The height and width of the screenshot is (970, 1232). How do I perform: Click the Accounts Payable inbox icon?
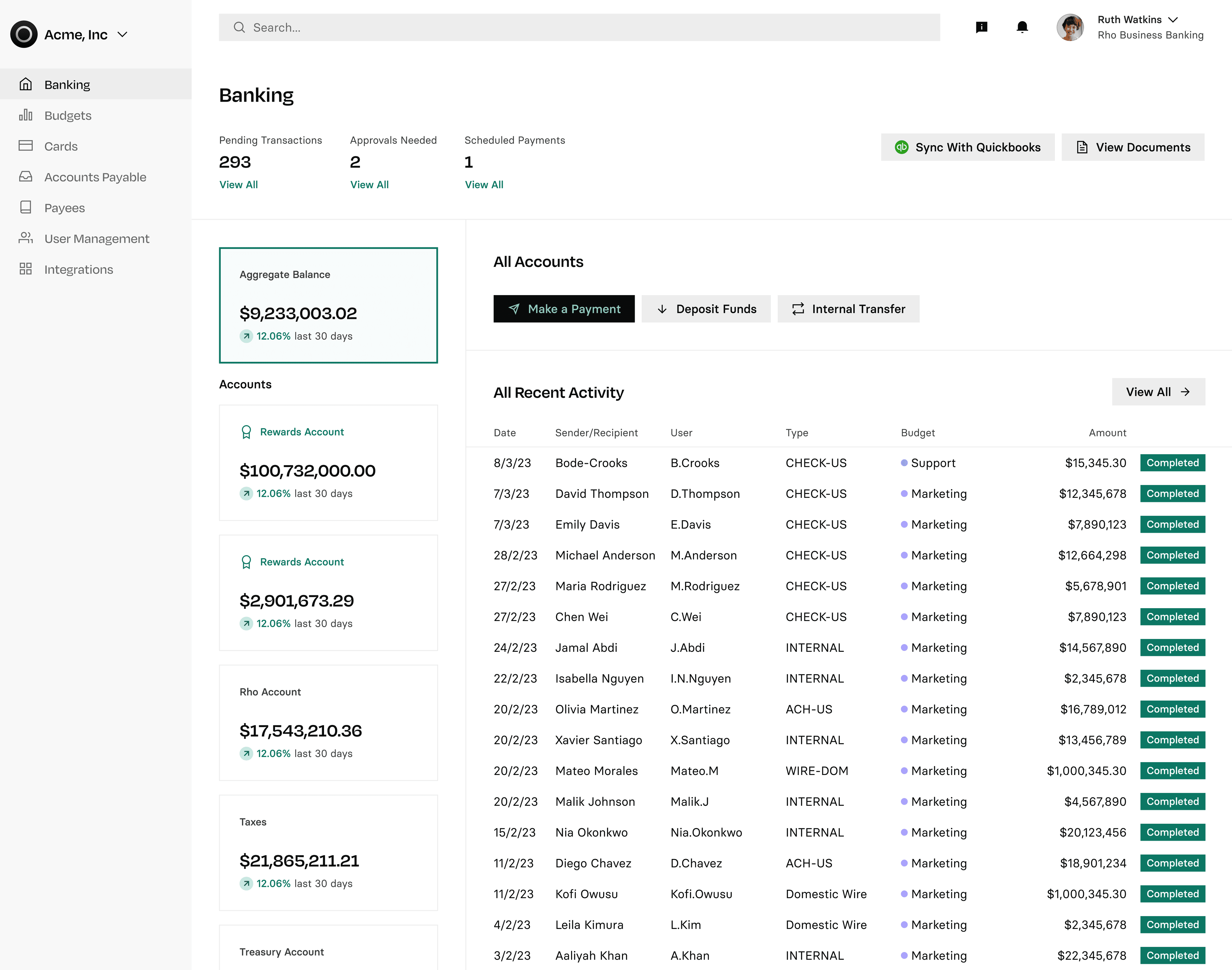tap(26, 177)
